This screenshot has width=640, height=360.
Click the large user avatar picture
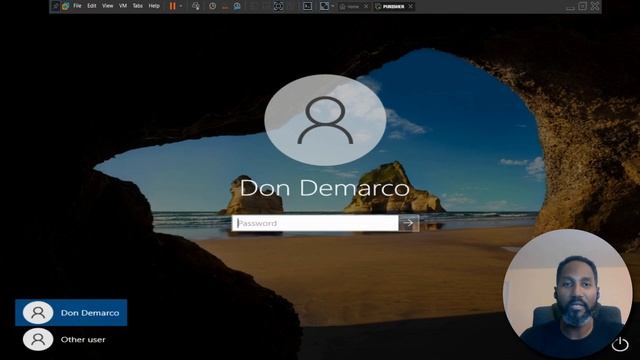tap(325, 120)
